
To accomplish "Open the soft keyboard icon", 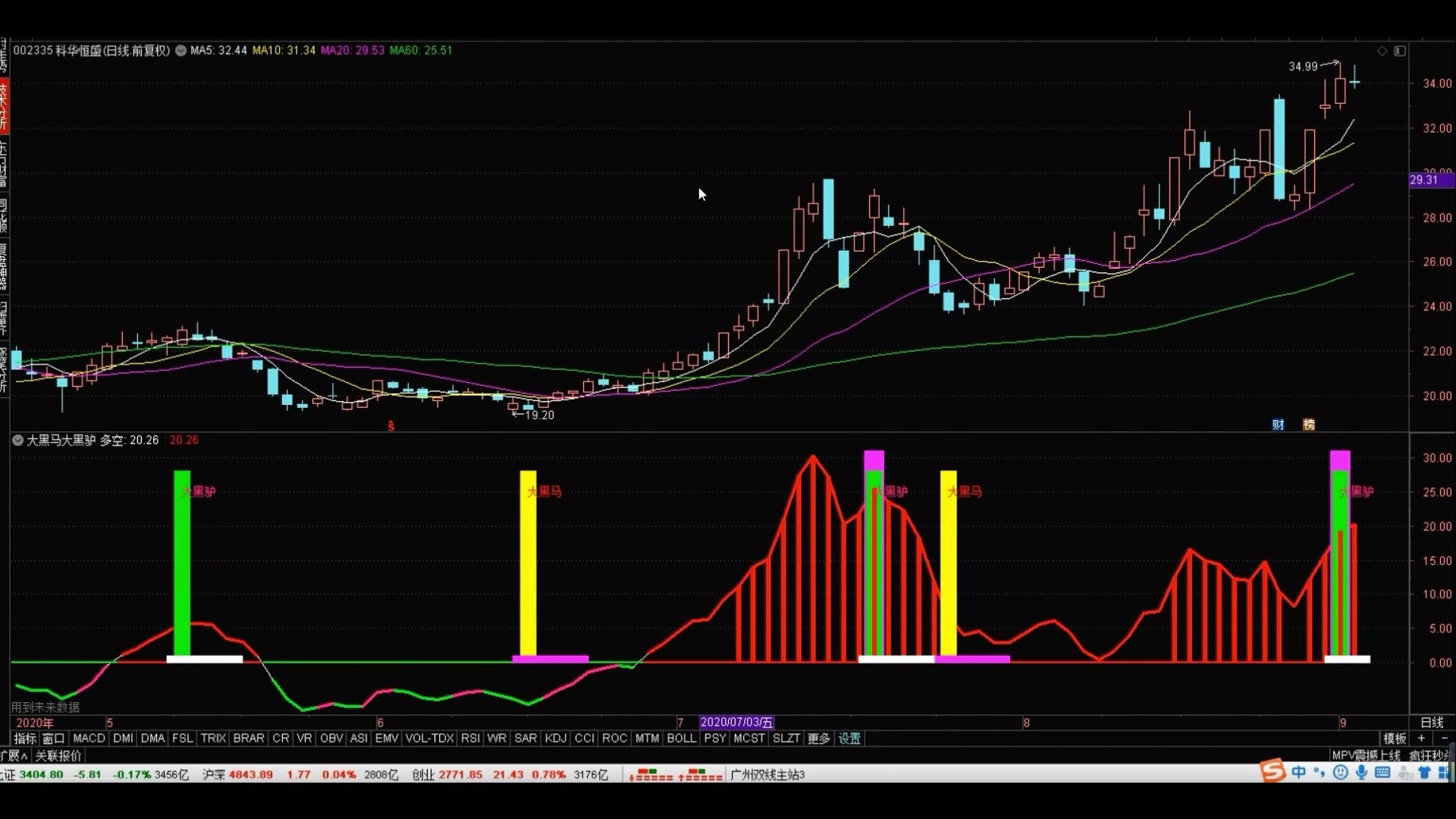I will pos(1382,772).
